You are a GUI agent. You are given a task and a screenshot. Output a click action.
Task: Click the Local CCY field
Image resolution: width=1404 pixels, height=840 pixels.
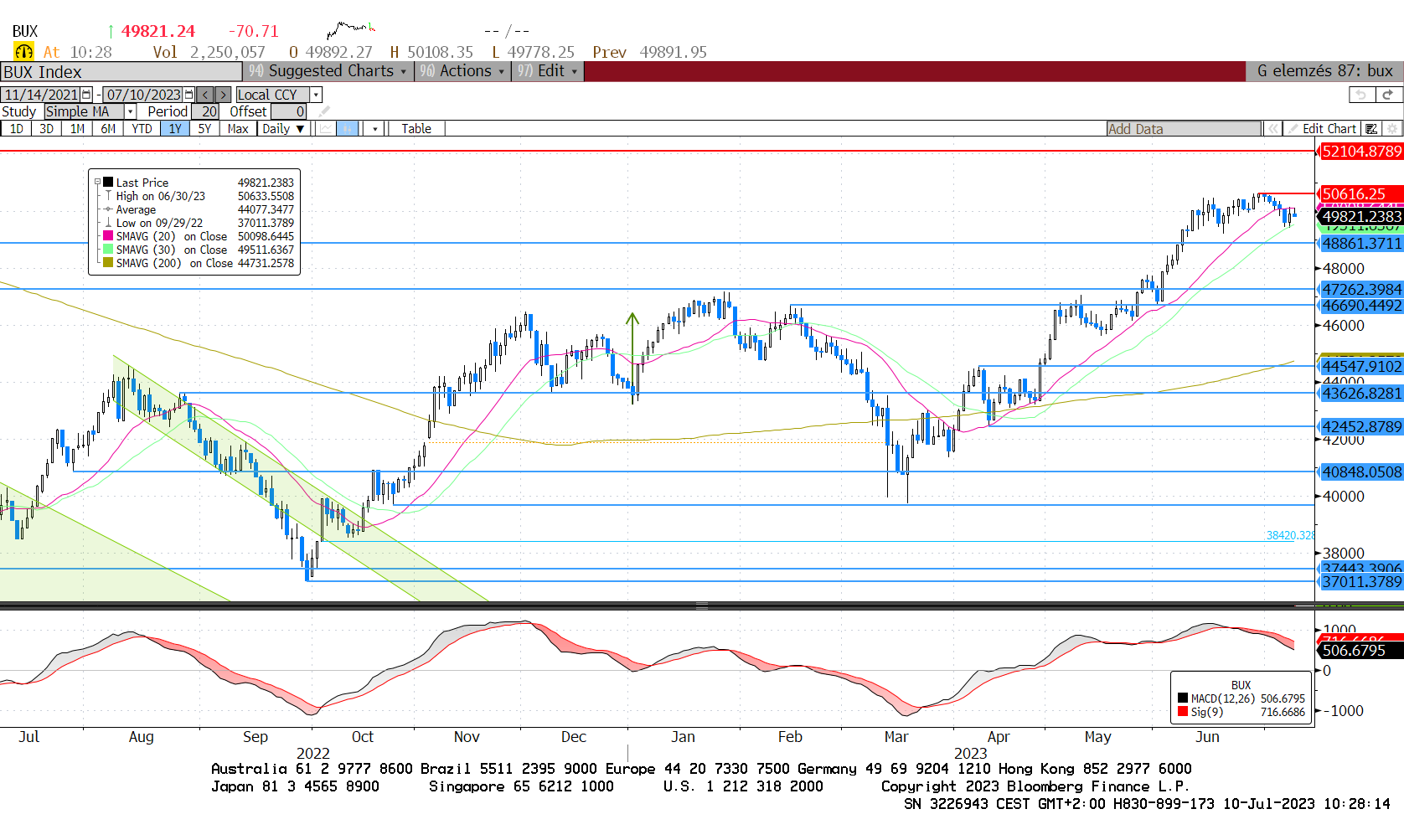tap(273, 95)
